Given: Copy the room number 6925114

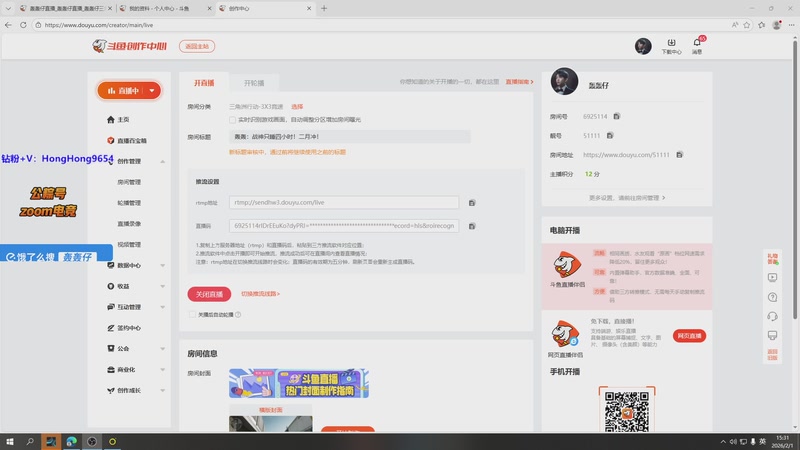Looking at the screenshot, I should pos(617,117).
